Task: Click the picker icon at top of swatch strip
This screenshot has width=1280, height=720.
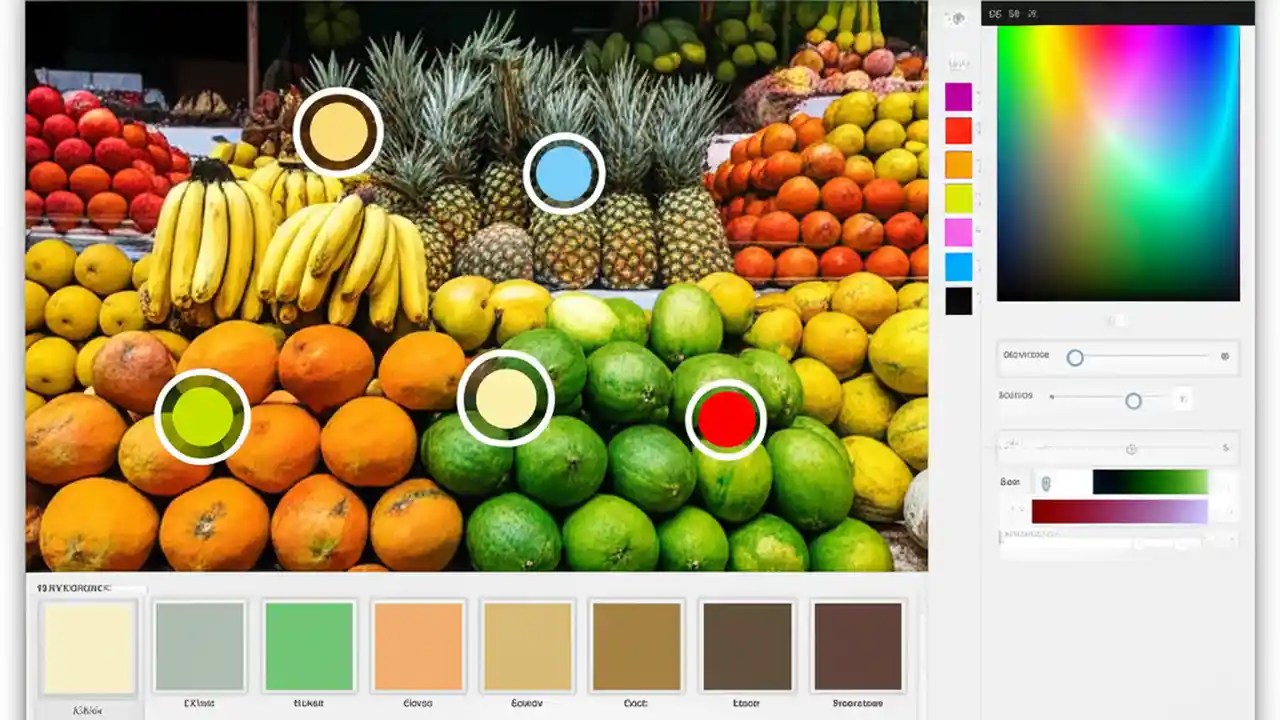Action: tap(957, 20)
